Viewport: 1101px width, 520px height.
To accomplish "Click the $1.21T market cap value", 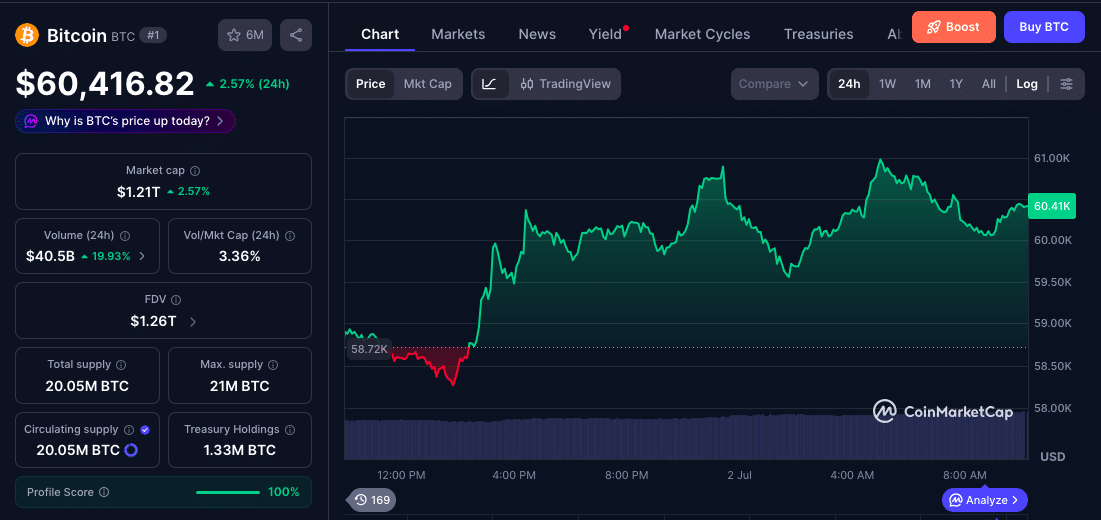I will (139, 192).
